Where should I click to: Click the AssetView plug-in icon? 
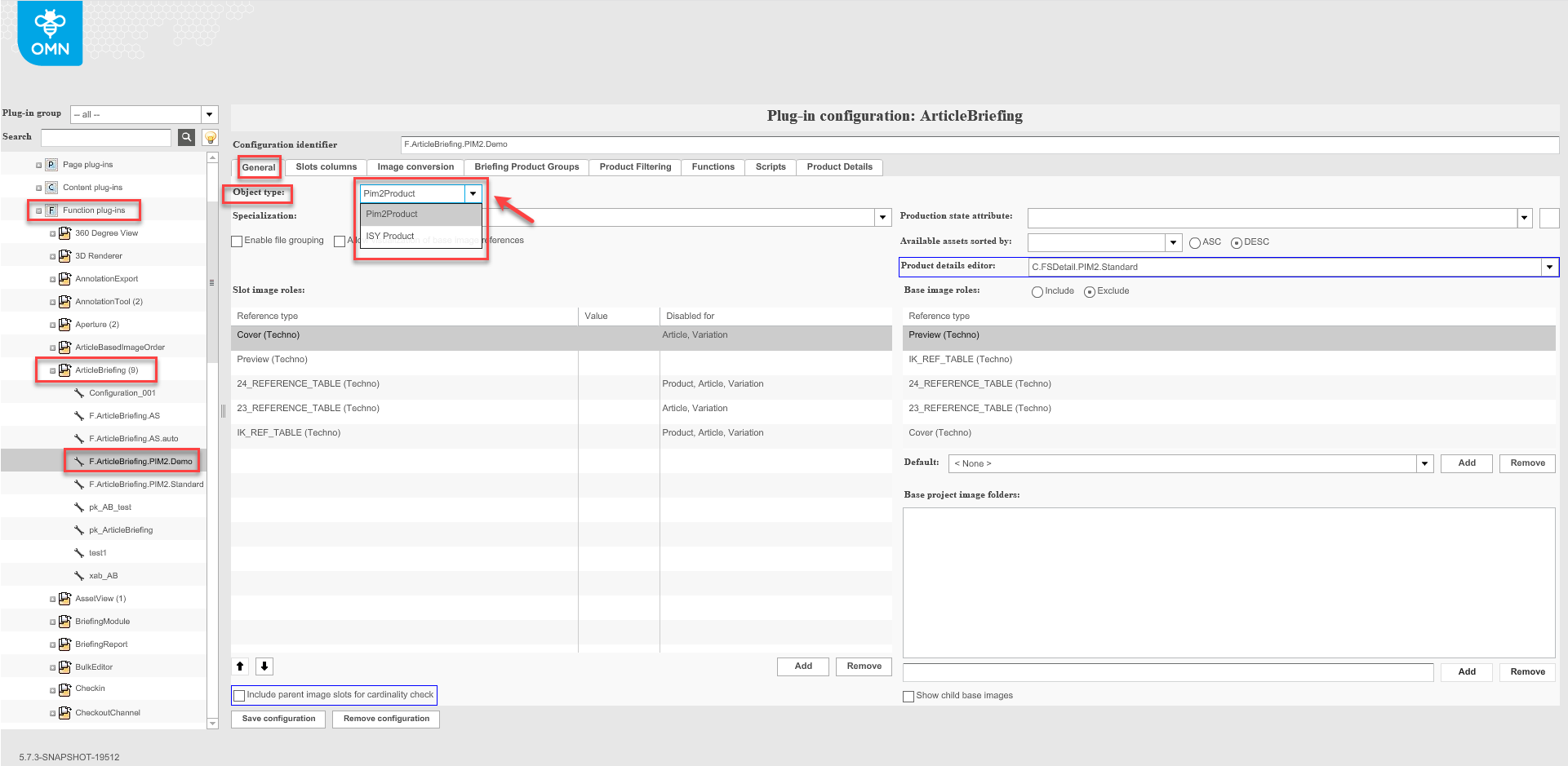(64, 599)
